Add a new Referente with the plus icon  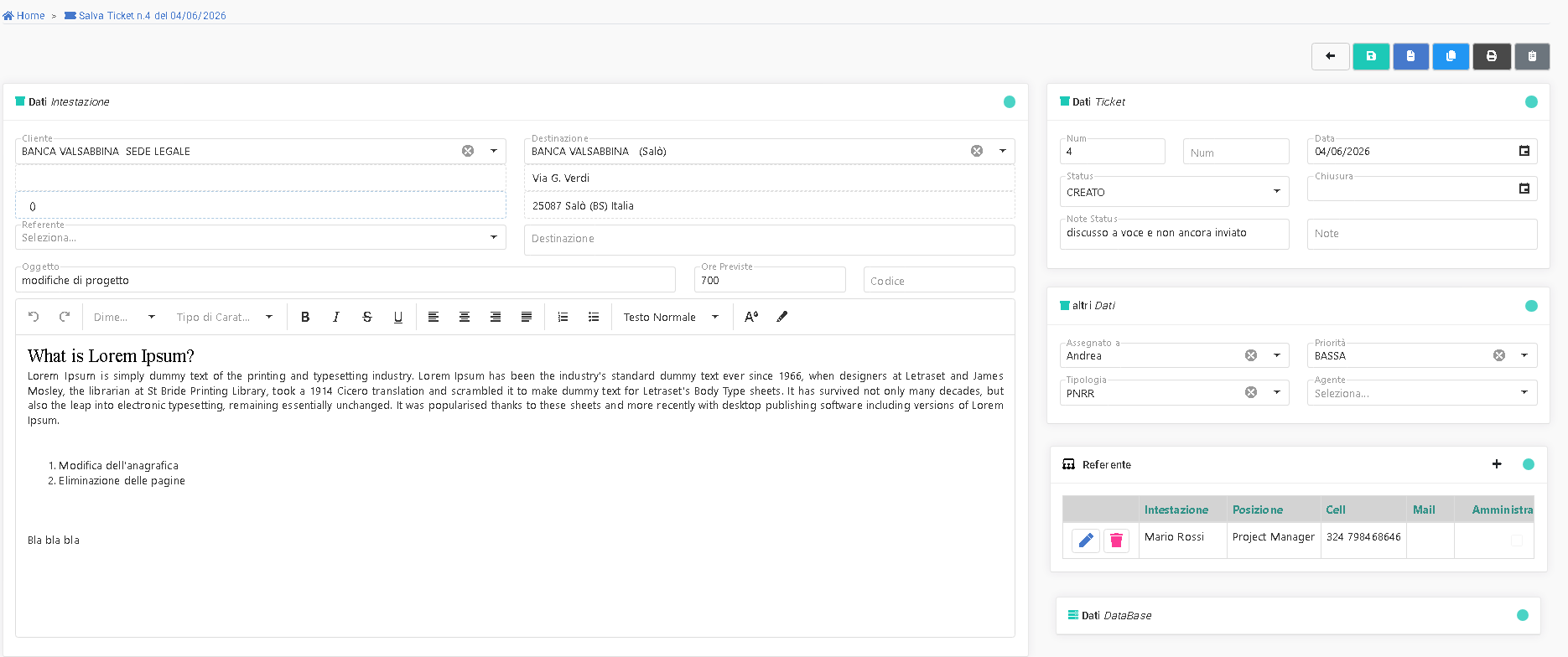tap(1497, 464)
